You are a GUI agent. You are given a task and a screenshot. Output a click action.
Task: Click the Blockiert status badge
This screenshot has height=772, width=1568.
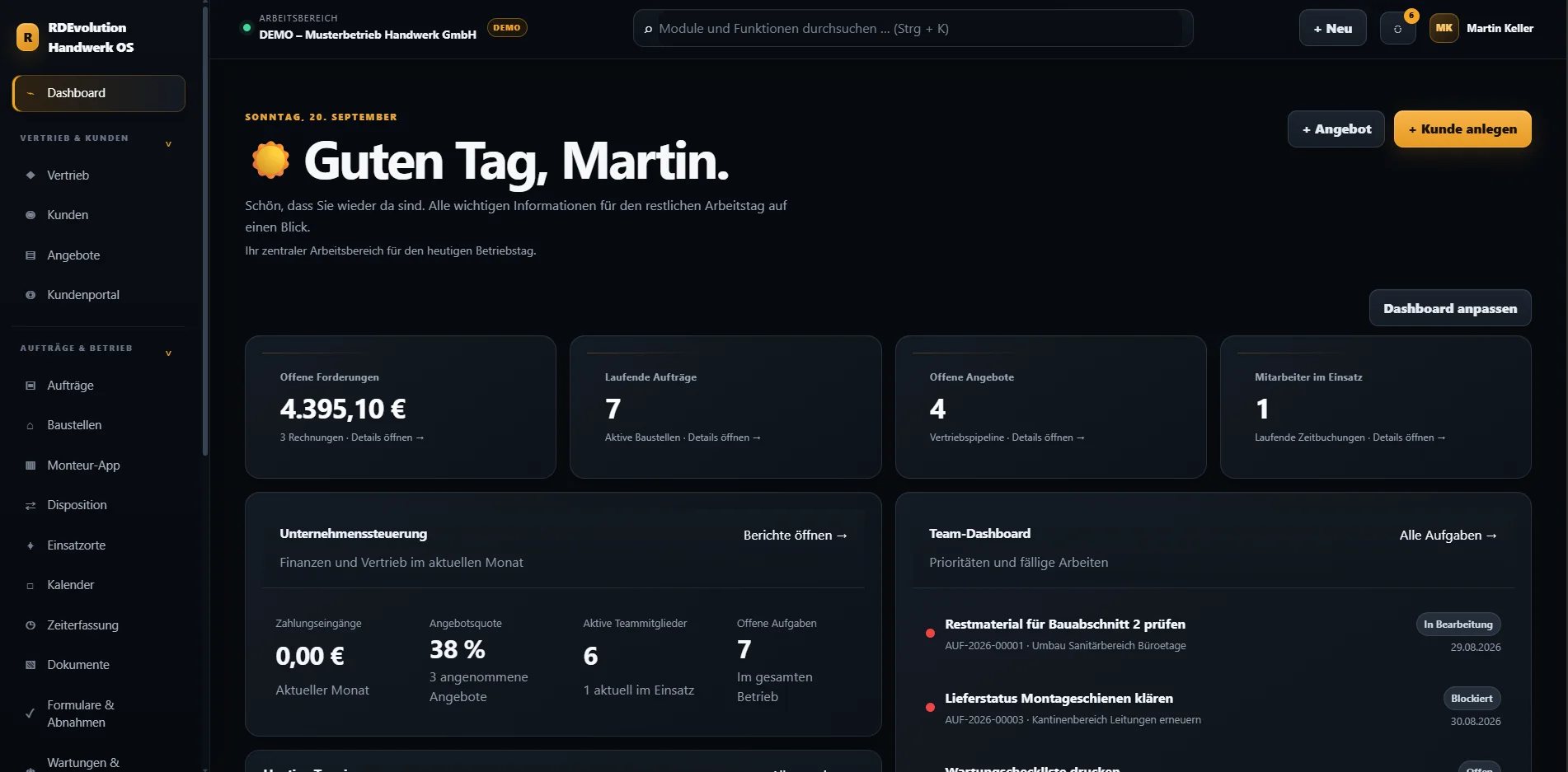click(x=1472, y=699)
